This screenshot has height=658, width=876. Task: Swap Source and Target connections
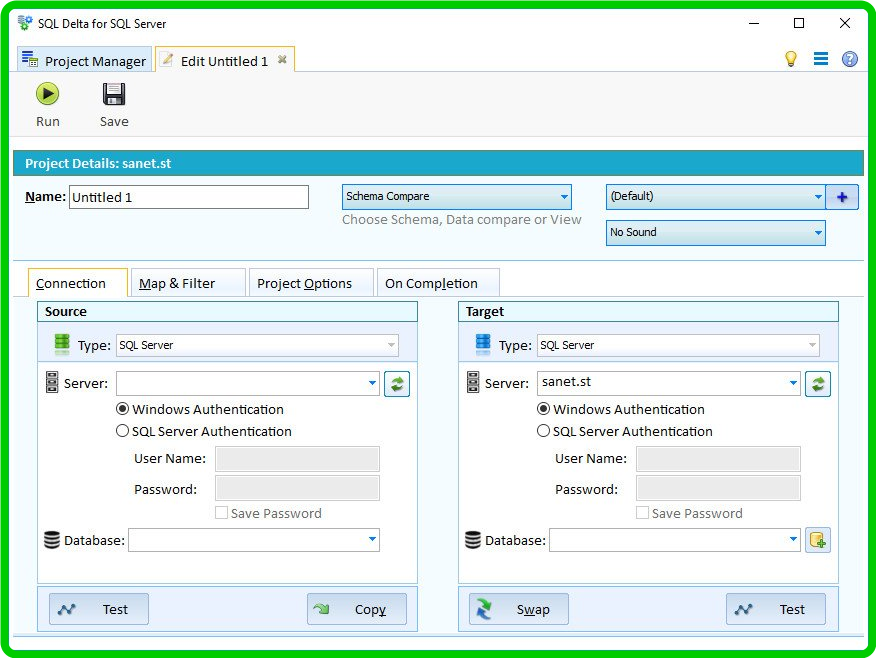519,609
